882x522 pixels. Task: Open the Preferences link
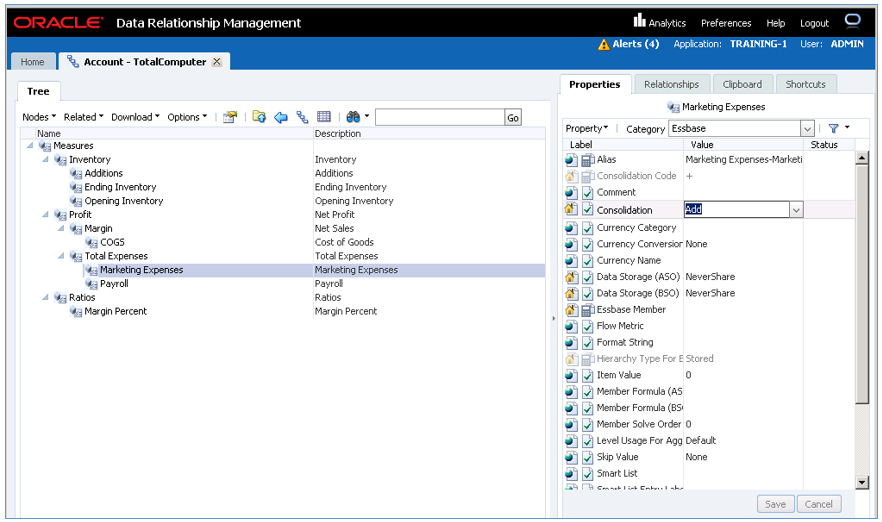click(x=726, y=24)
